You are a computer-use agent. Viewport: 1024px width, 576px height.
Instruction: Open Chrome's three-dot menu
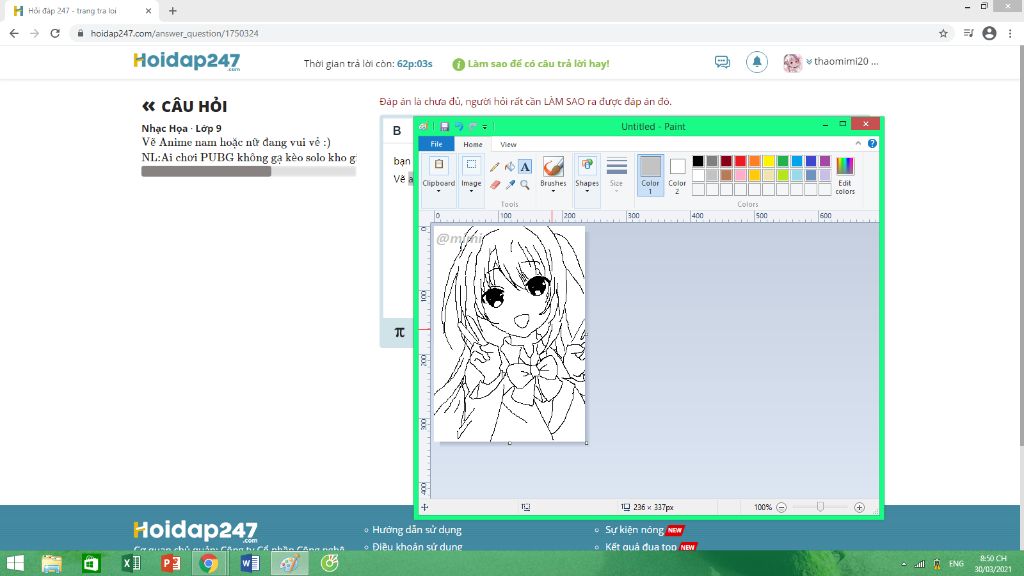tap(1010, 33)
